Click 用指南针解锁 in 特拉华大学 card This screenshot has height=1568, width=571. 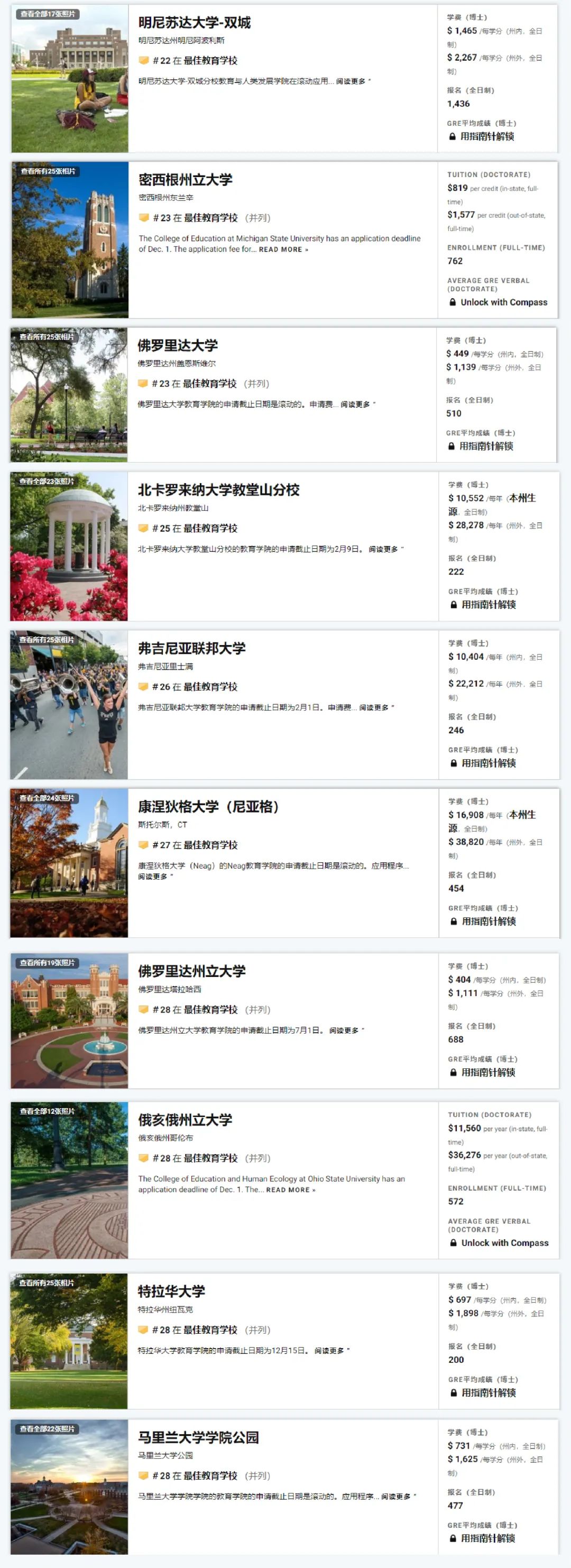pos(489,1392)
